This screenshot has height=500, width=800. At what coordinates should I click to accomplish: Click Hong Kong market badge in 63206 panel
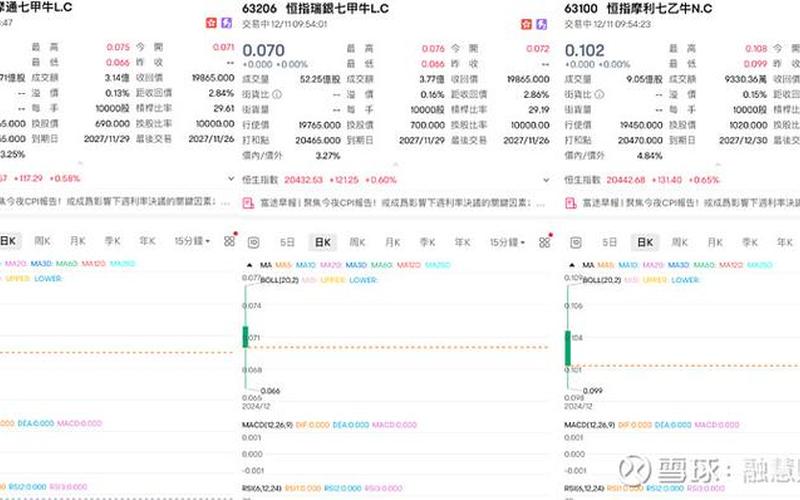click(526, 24)
